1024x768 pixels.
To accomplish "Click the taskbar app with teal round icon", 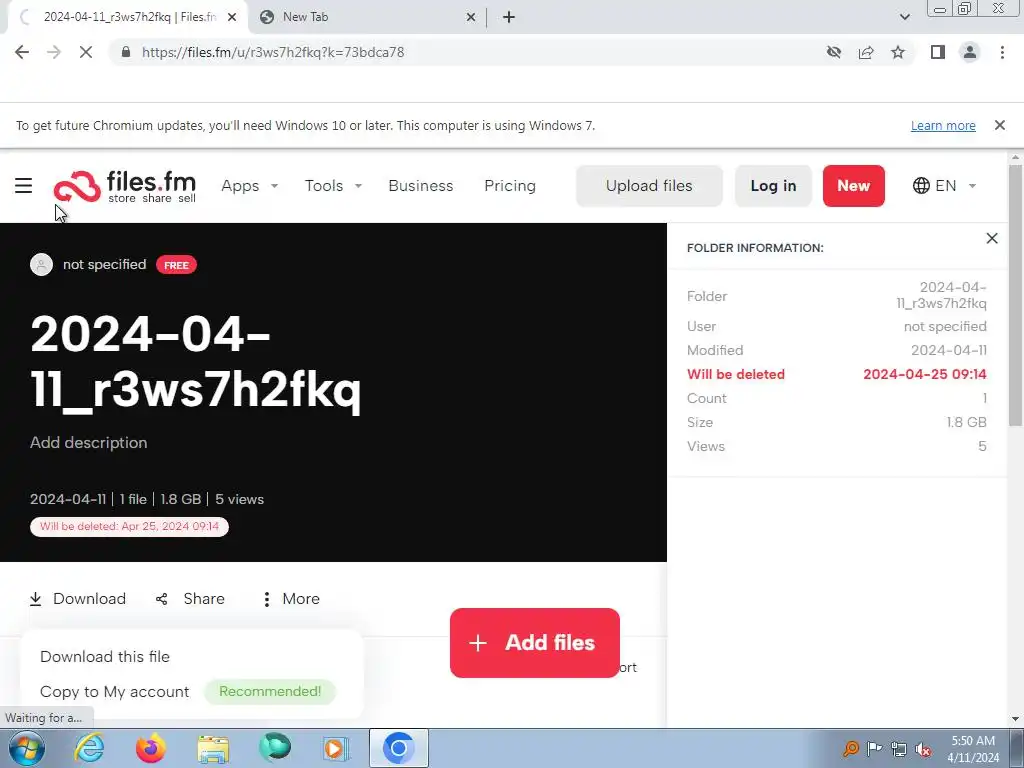I will (275, 748).
